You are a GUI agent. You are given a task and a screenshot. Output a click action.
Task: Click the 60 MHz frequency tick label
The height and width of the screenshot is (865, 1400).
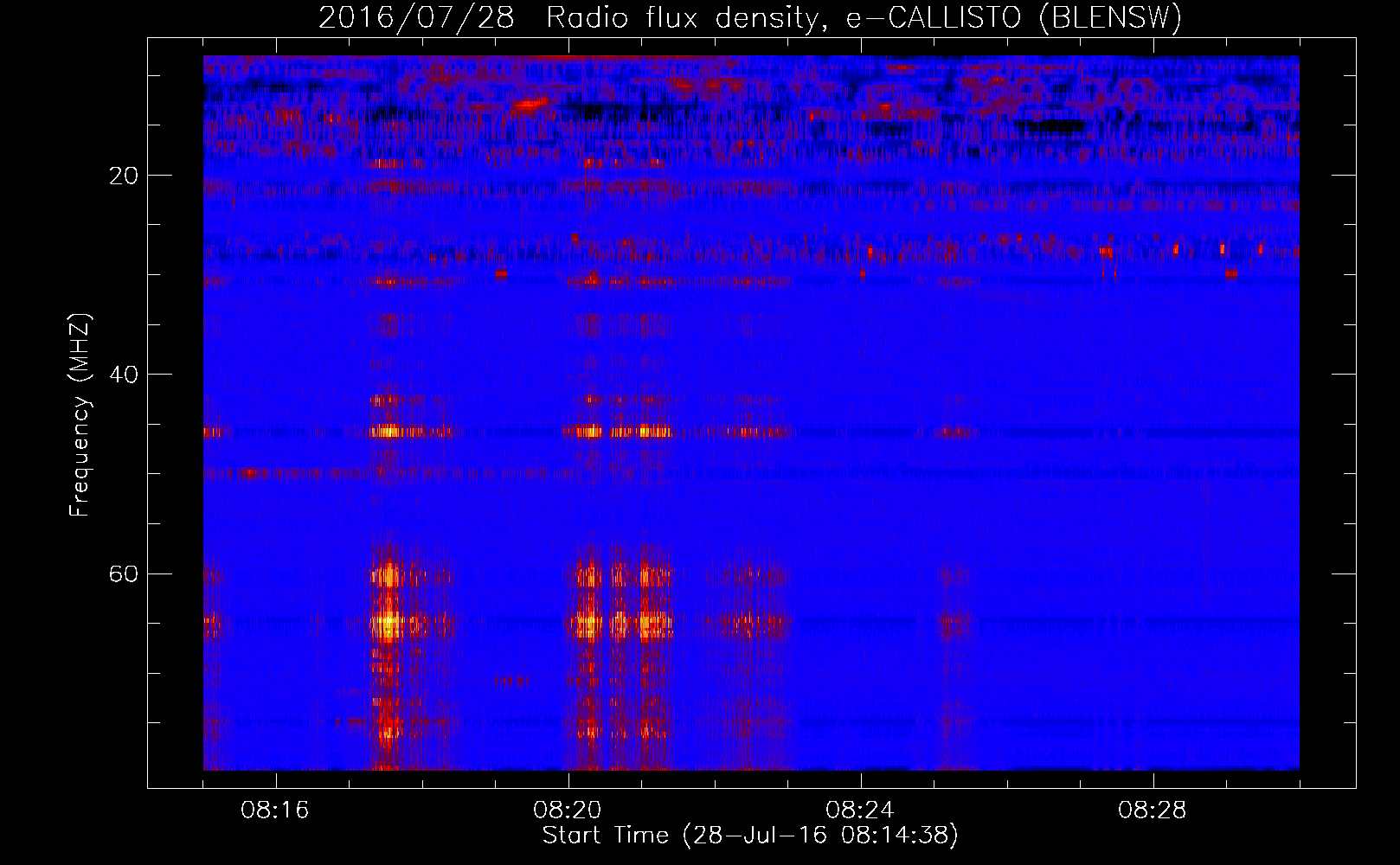click(x=125, y=573)
